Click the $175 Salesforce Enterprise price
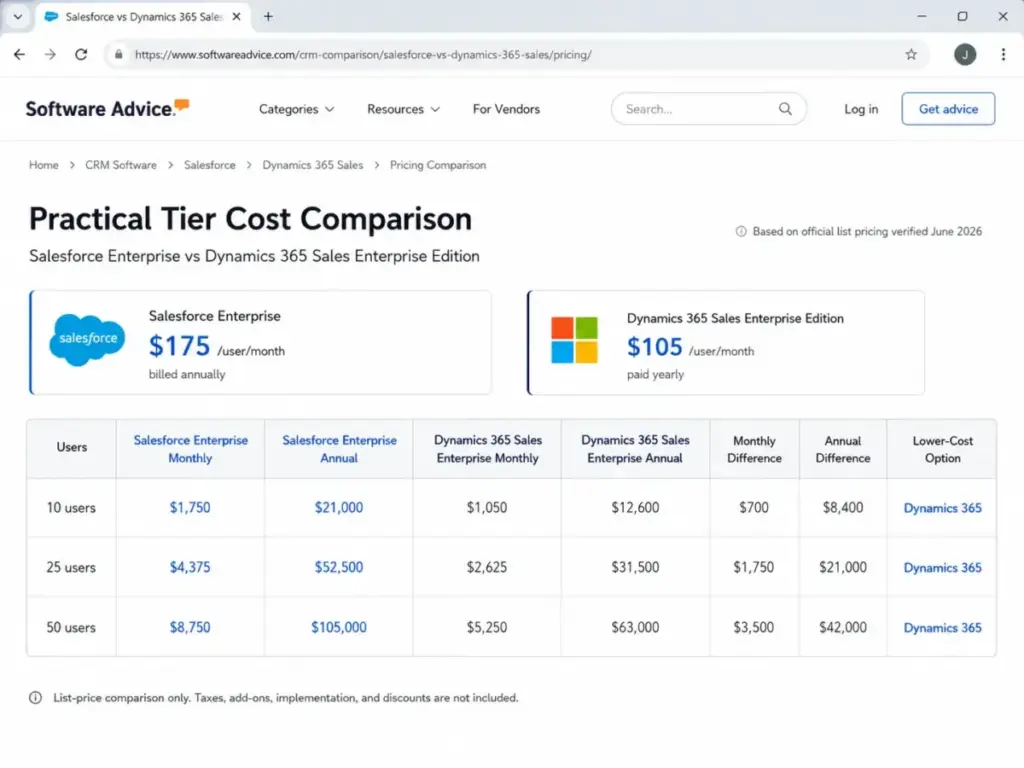 tap(180, 346)
